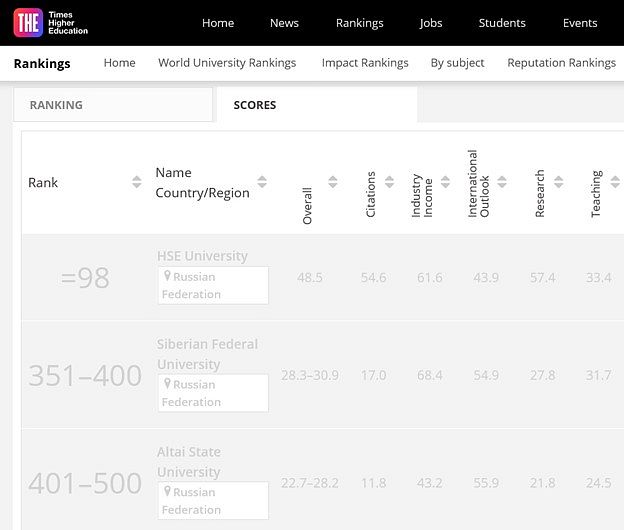Sort by International Outlook arrows

(x=502, y=182)
